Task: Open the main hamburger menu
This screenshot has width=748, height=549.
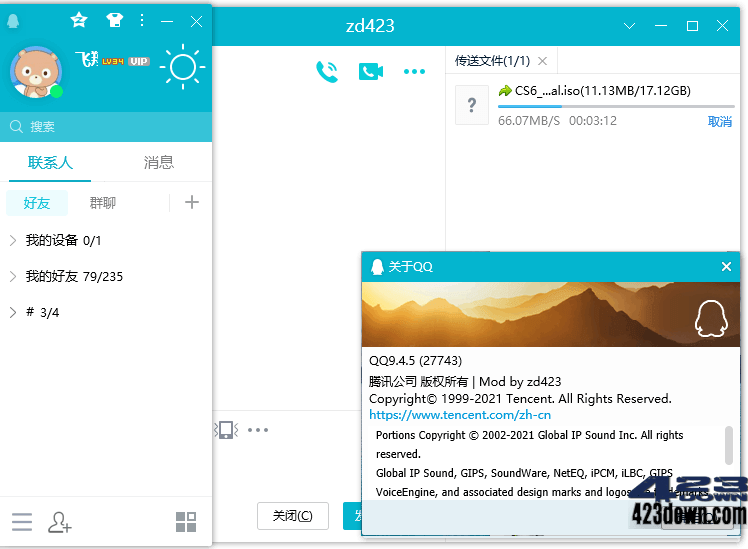Action: click(x=22, y=522)
